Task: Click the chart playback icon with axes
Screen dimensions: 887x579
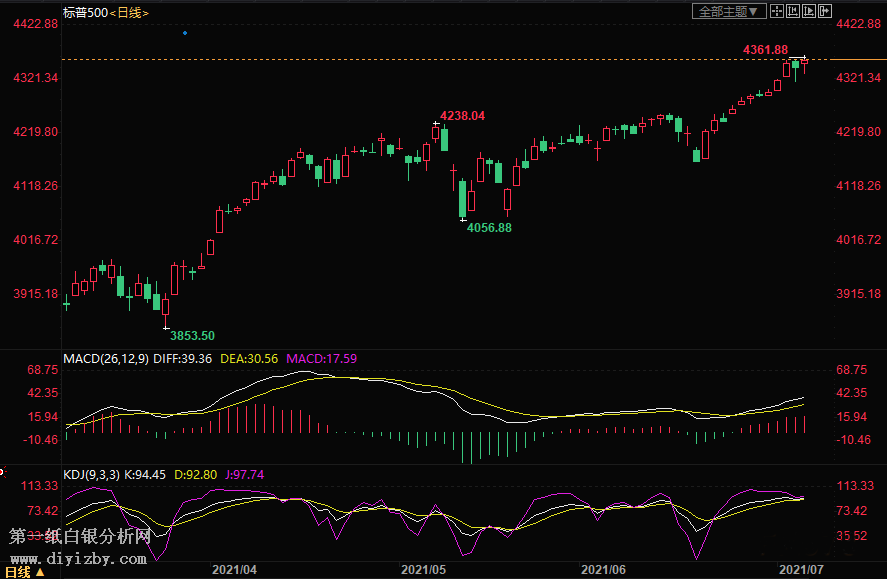Action: [809, 11]
